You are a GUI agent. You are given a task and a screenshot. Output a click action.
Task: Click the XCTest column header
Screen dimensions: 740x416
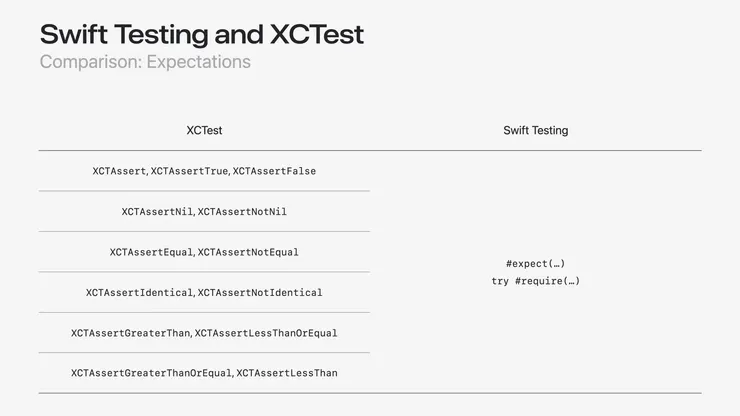pos(204,130)
